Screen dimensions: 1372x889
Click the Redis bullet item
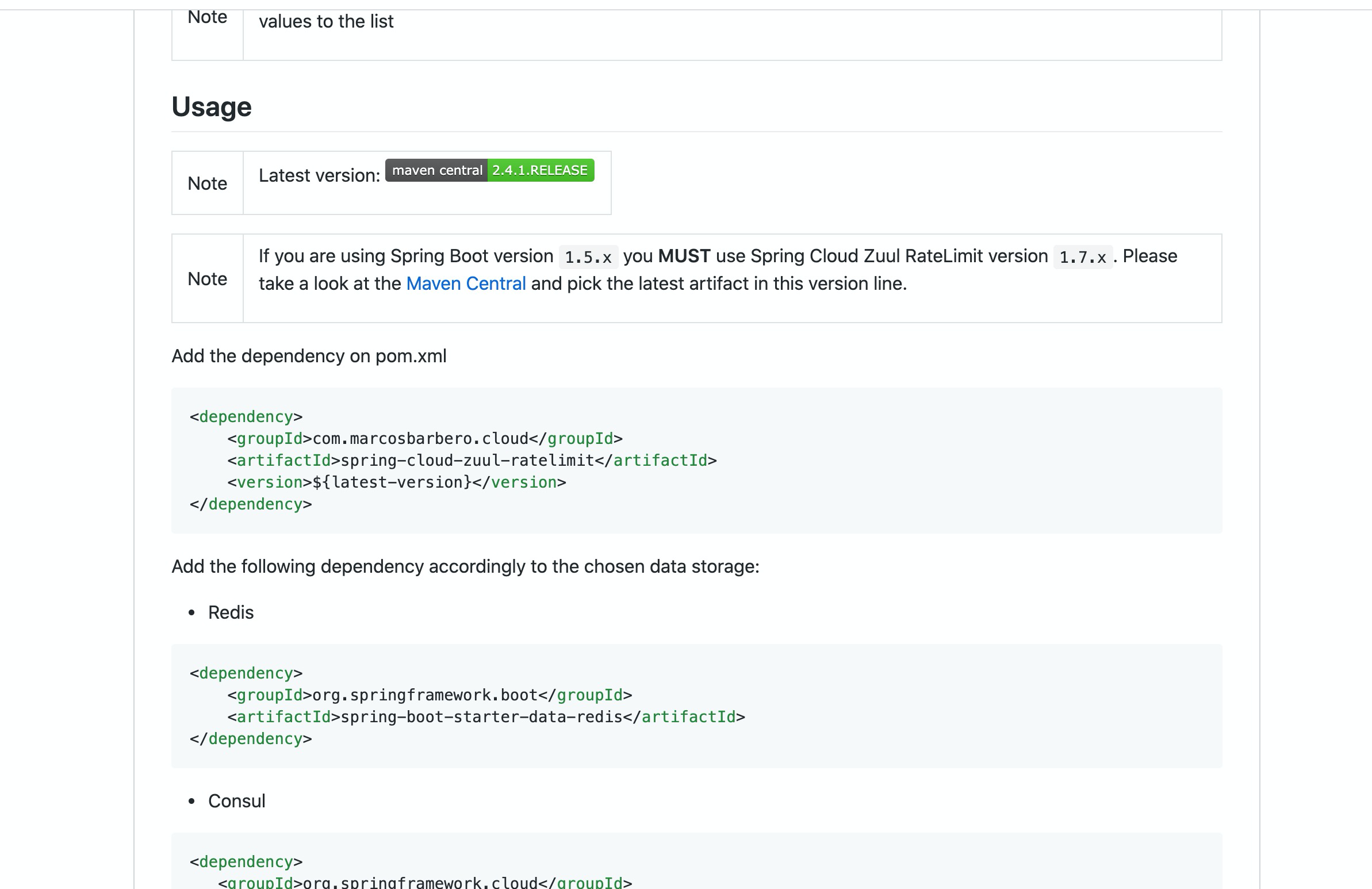click(x=231, y=612)
